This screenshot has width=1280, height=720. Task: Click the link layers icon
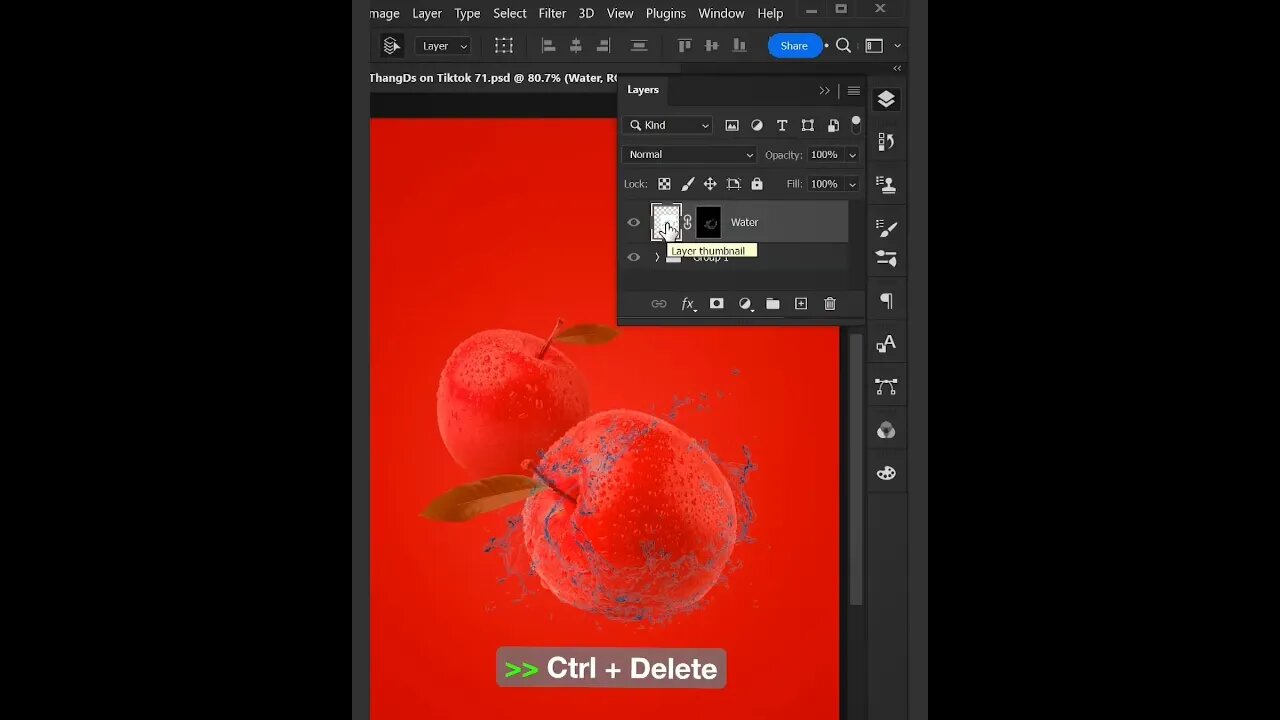[x=659, y=304]
